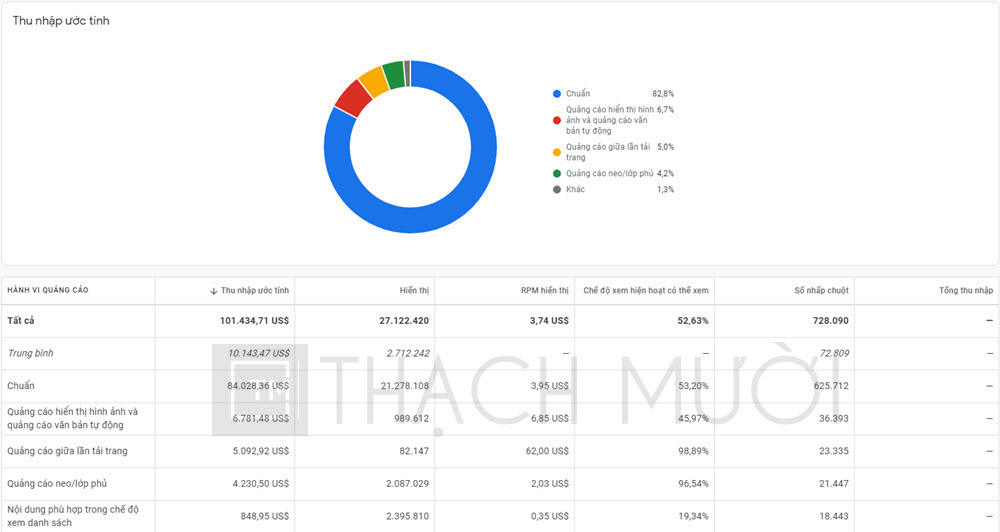
Task: Click the Chế độ xem hiện hoạt có thể xem header
Action: pos(646,291)
